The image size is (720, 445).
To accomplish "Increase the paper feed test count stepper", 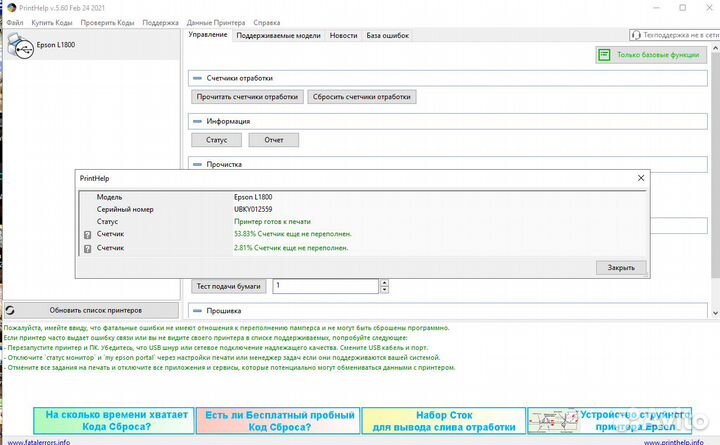I will tap(384, 282).
